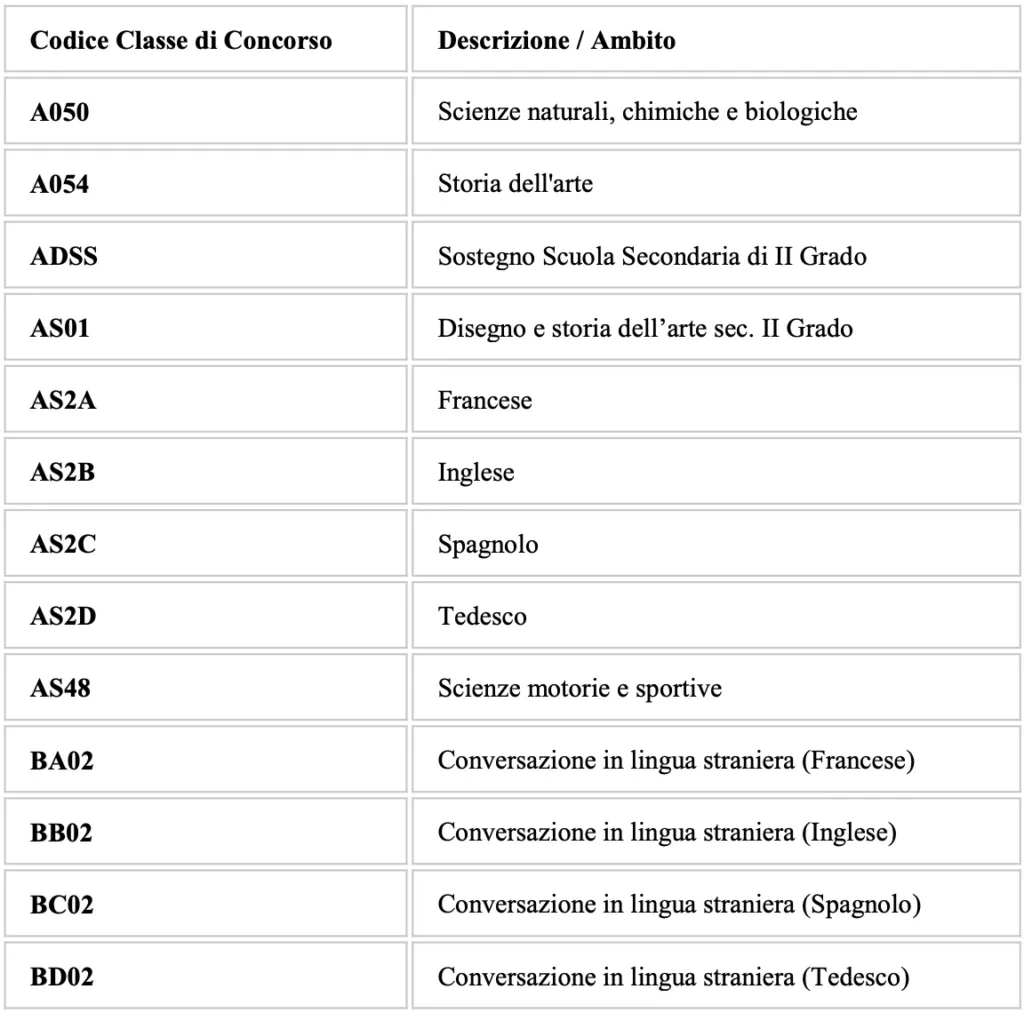Select the BD02 code cell
Image resolution: width=1024 pixels, height=1013 pixels.
(x=206, y=976)
